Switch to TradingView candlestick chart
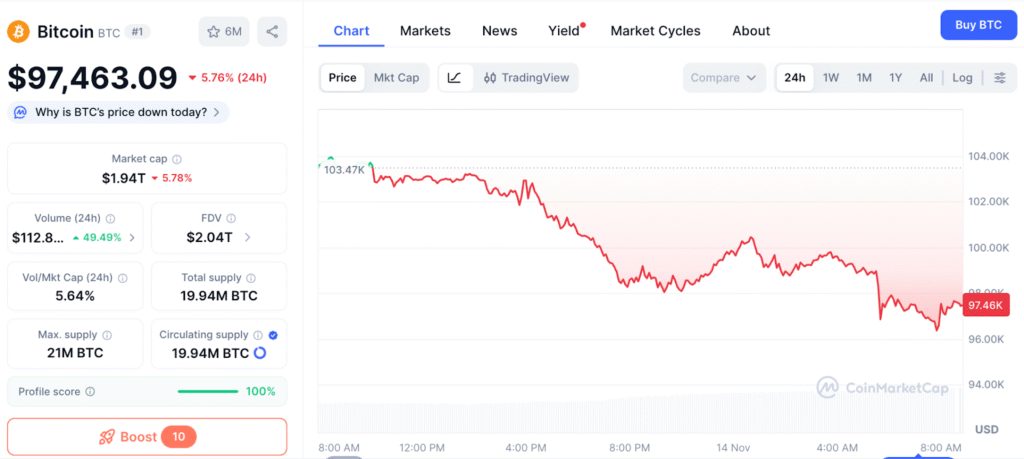Image resolution: width=1024 pixels, height=459 pixels. (525, 78)
